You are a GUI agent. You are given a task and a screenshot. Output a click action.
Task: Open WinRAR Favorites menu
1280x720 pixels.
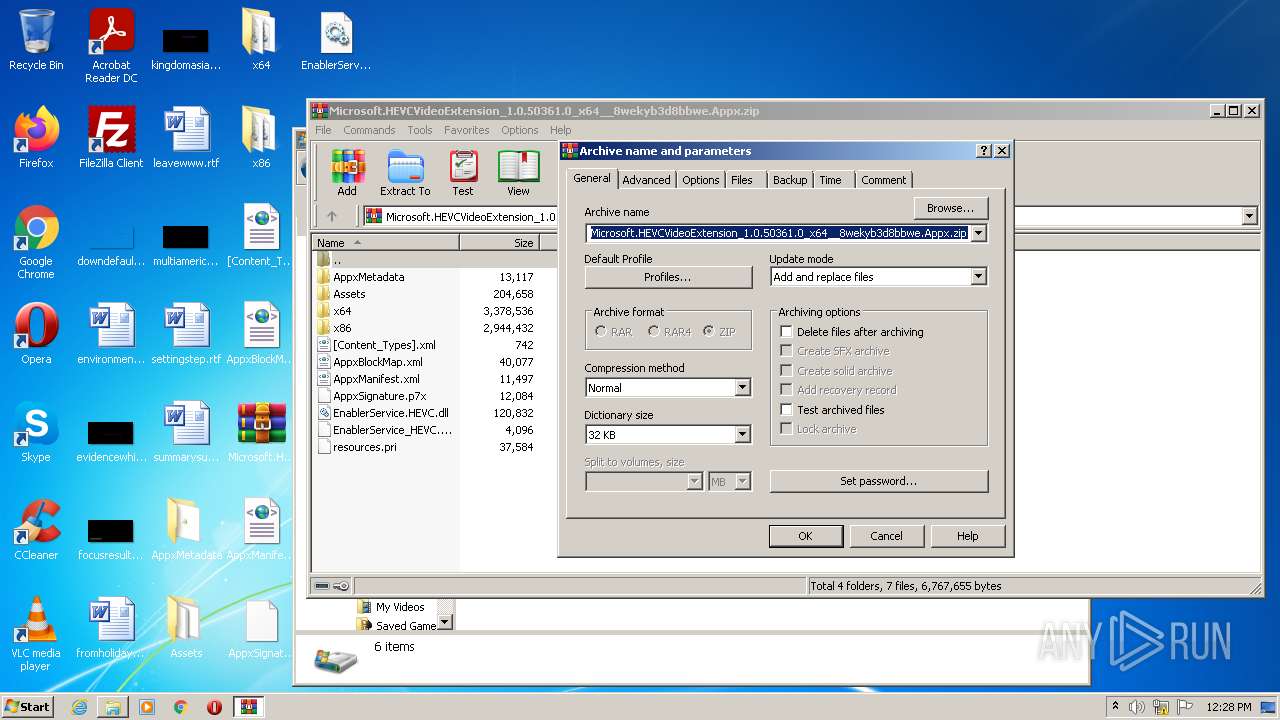click(466, 130)
